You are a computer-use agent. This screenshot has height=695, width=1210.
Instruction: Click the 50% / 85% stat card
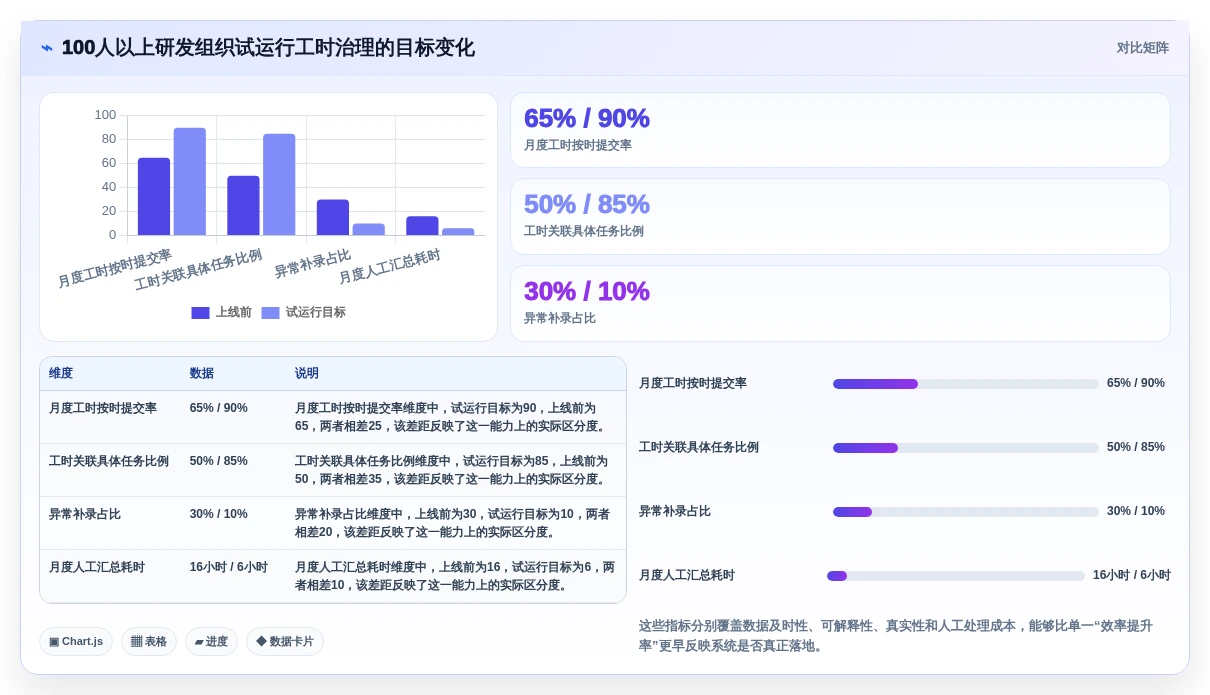[840, 216]
